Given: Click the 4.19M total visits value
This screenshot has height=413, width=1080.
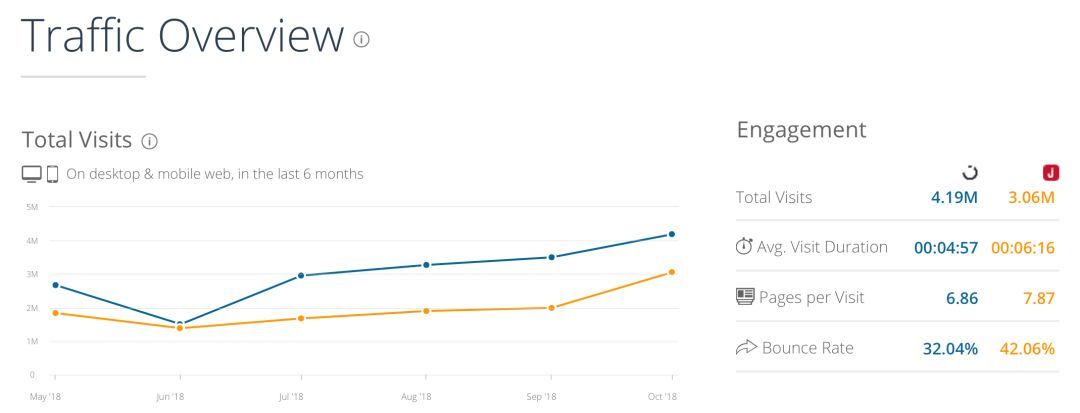Looking at the screenshot, I should 953,197.
